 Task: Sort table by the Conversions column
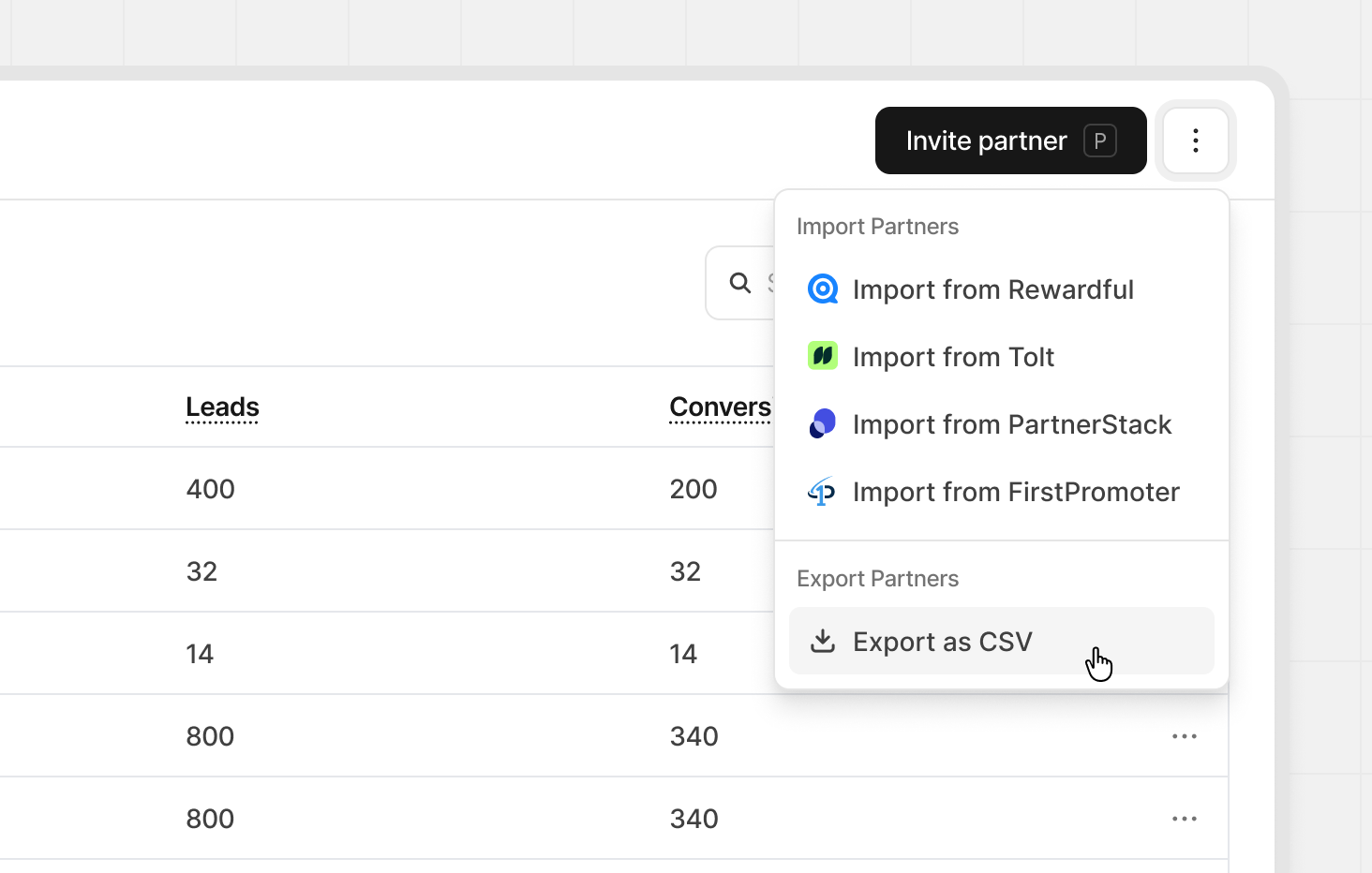721,407
